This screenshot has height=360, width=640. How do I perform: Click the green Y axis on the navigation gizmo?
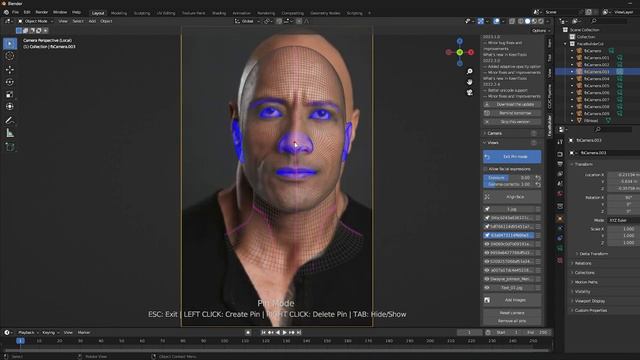click(x=460, y=52)
